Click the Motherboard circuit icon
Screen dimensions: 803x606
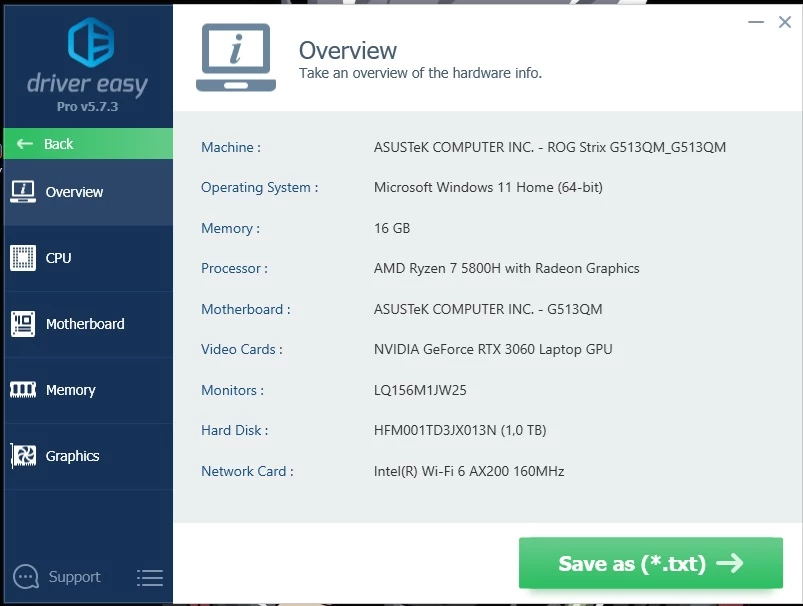tap(23, 324)
